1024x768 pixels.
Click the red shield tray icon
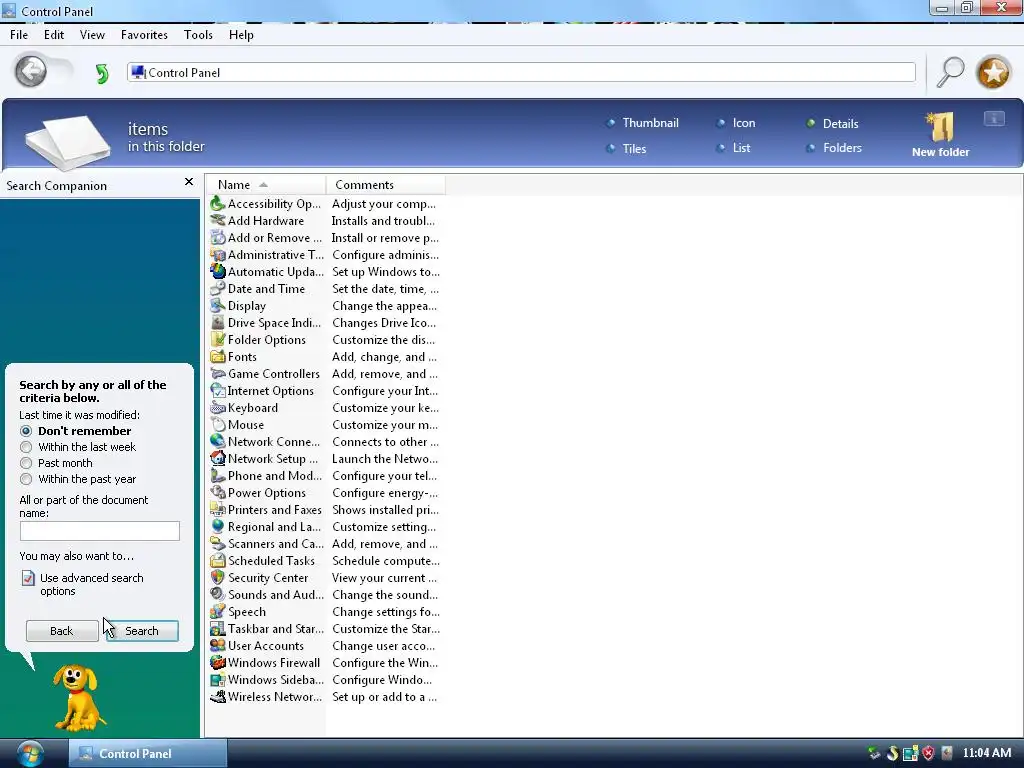pyautogui.click(x=928, y=754)
